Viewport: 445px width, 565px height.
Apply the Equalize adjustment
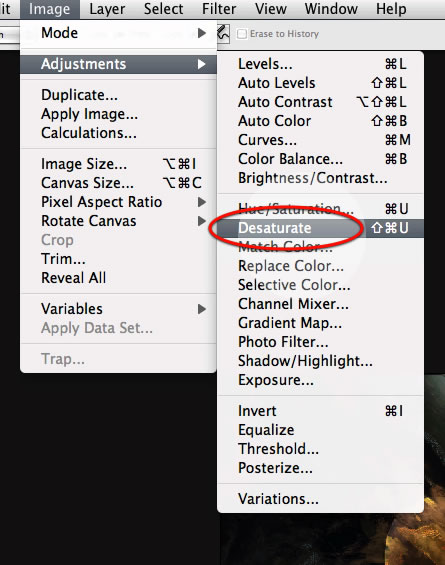coord(320,430)
